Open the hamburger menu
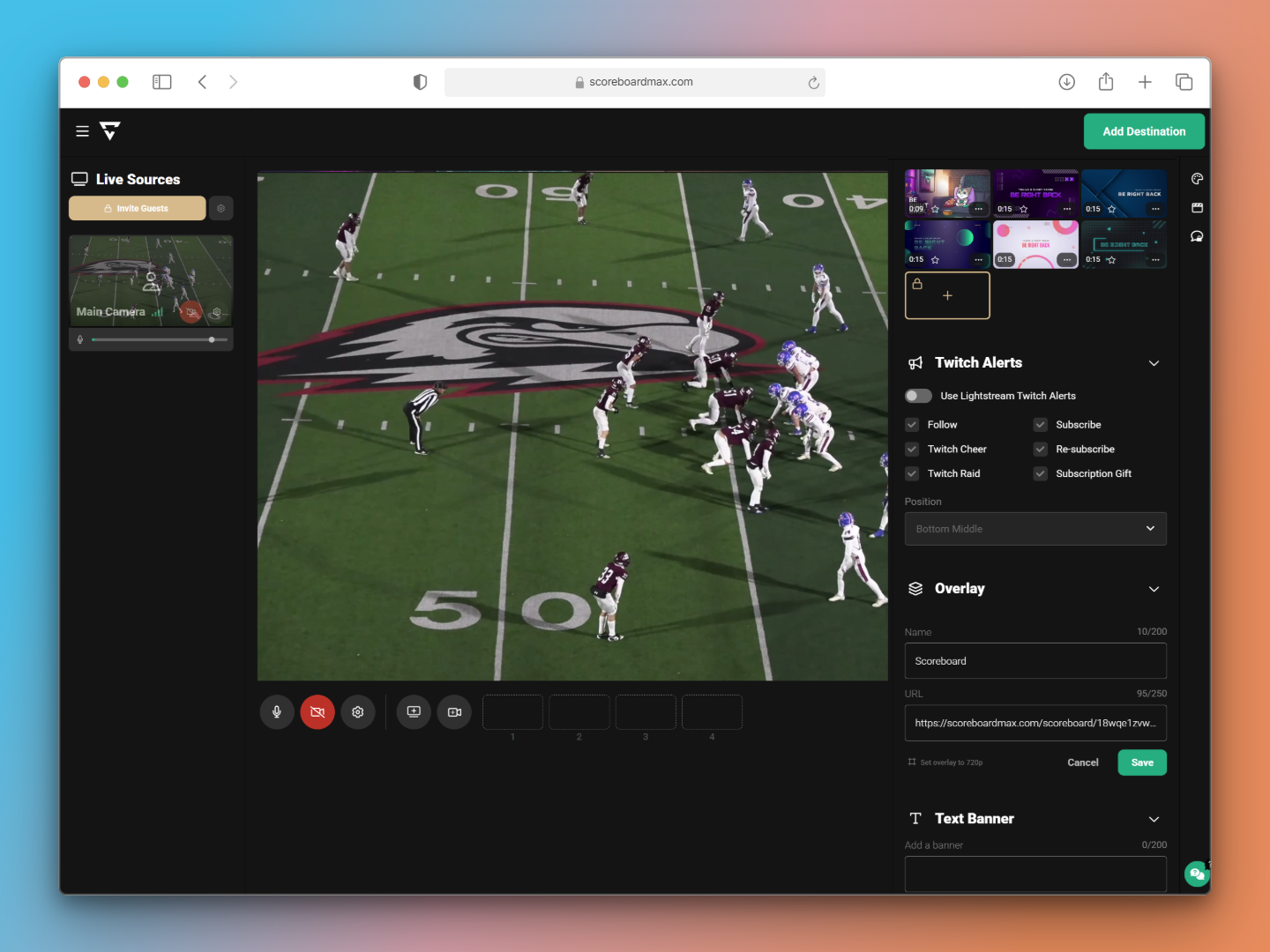1270x952 pixels. click(82, 131)
